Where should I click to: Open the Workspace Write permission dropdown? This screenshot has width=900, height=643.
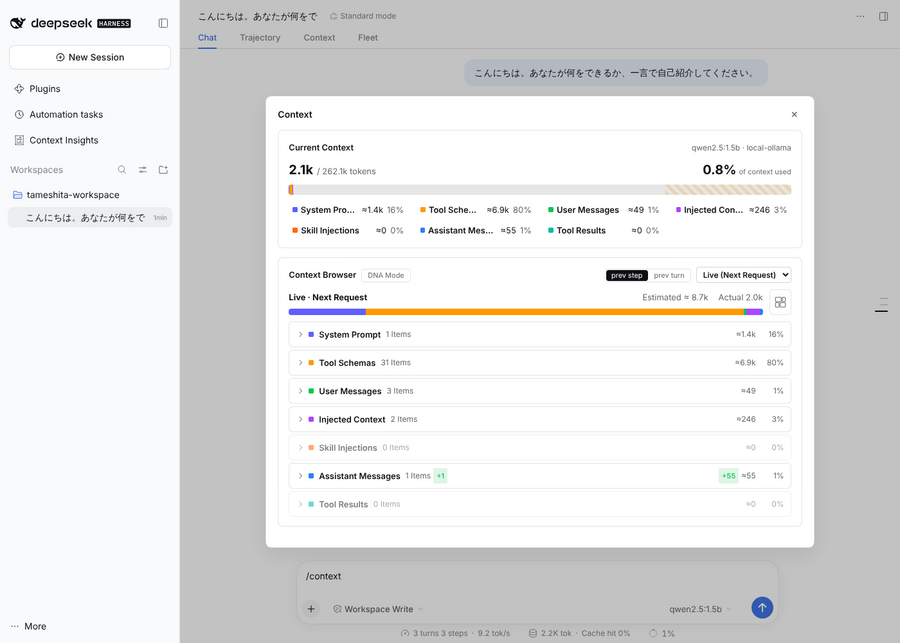(x=378, y=609)
